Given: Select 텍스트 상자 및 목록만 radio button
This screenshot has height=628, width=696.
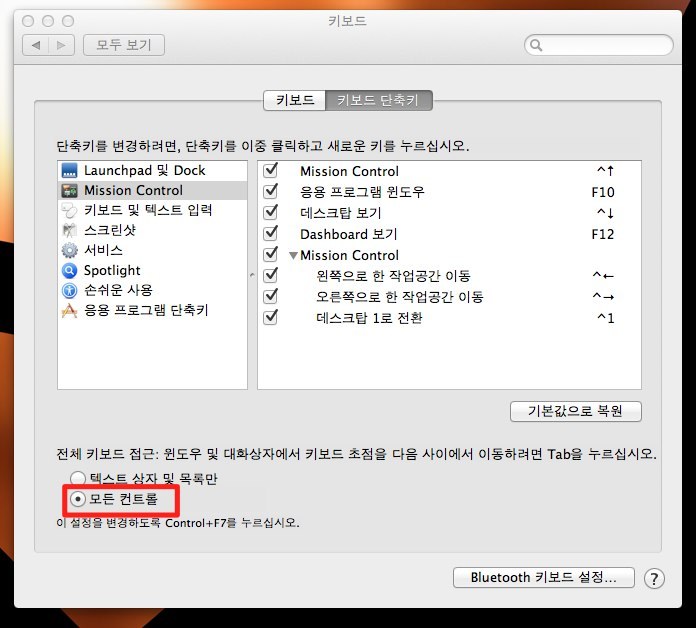Looking at the screenshot, I should tap(78, 478).
